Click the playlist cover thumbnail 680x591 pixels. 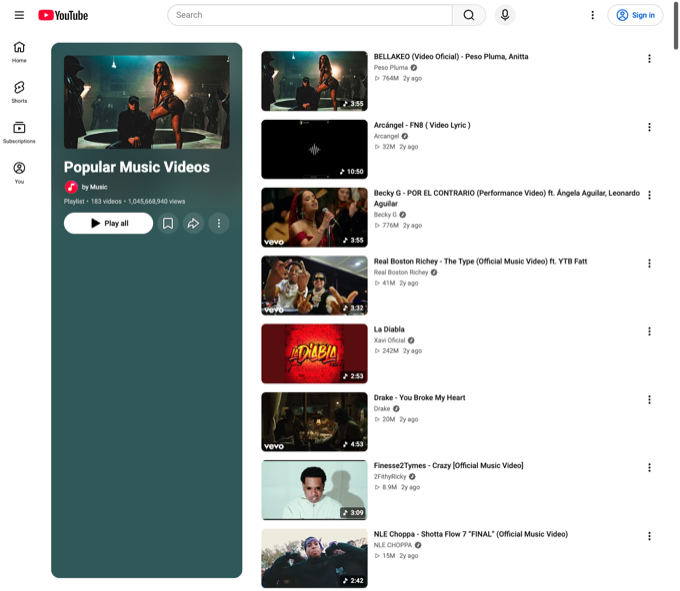pyautogui.click(x=147, y=102)
